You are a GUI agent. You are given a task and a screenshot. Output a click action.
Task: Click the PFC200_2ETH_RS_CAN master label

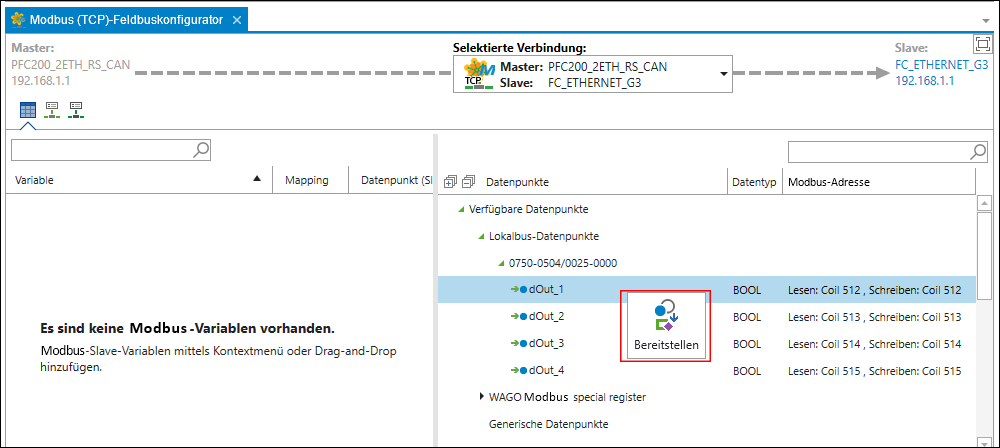coord(71,64)
